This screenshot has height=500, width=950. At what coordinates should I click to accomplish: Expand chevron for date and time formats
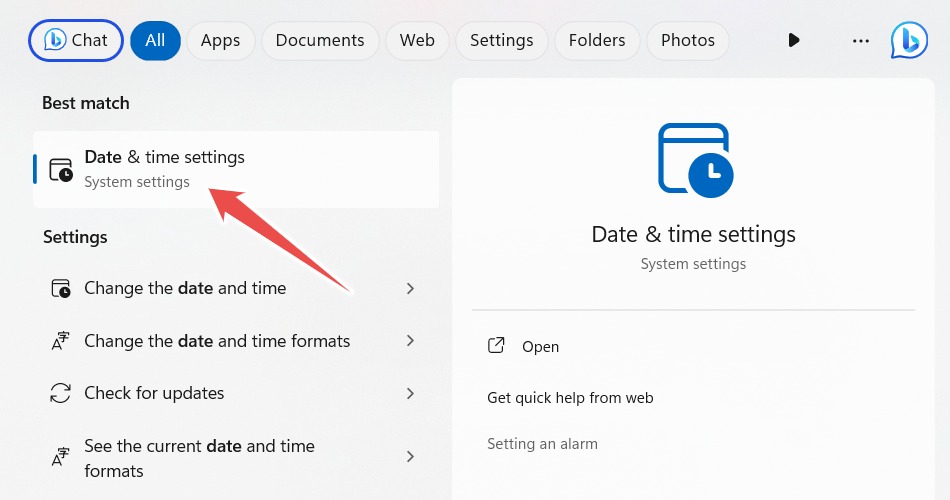point(410,341)
